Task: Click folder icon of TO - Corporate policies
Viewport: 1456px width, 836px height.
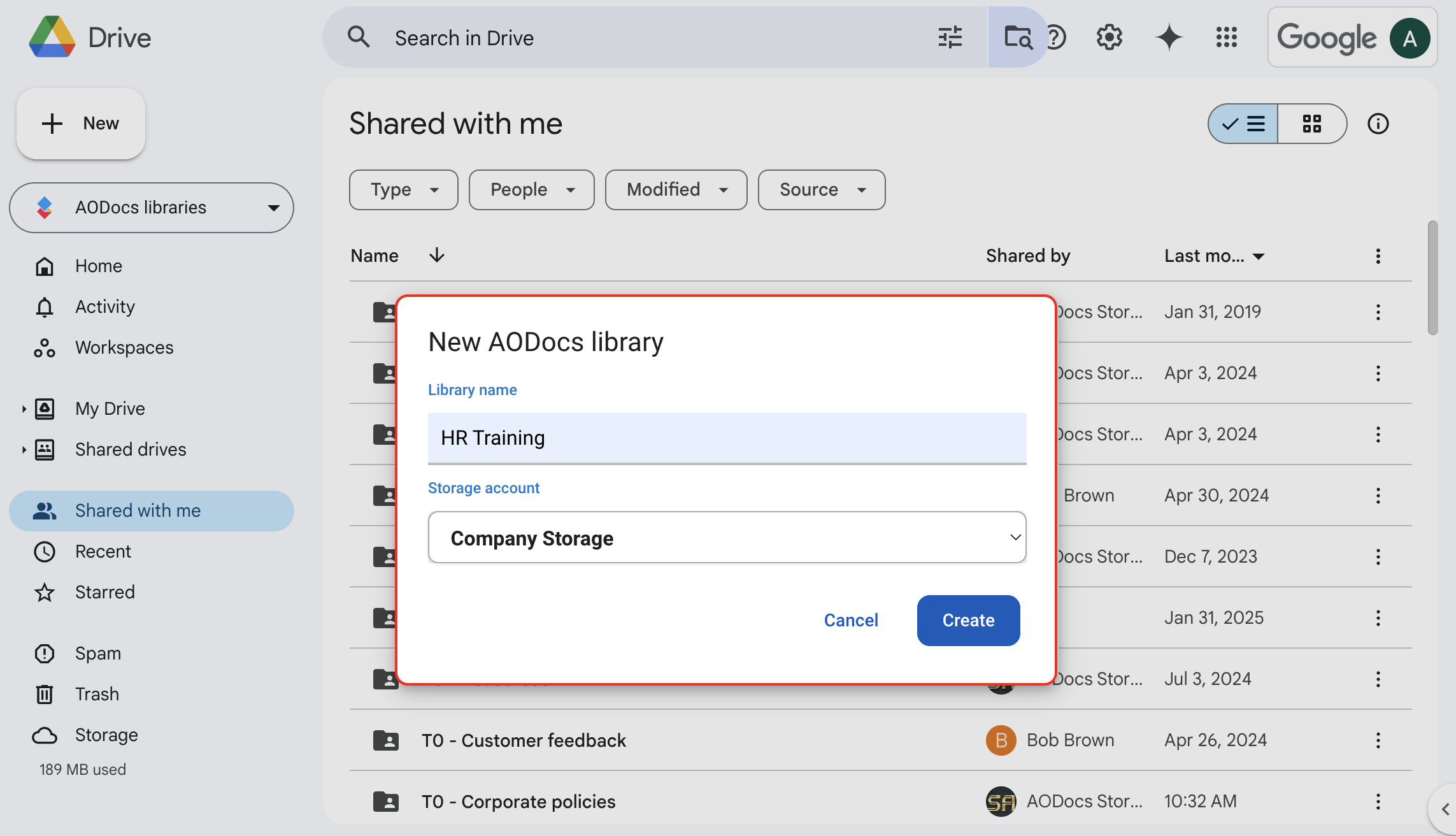Action: coord(386,802)
